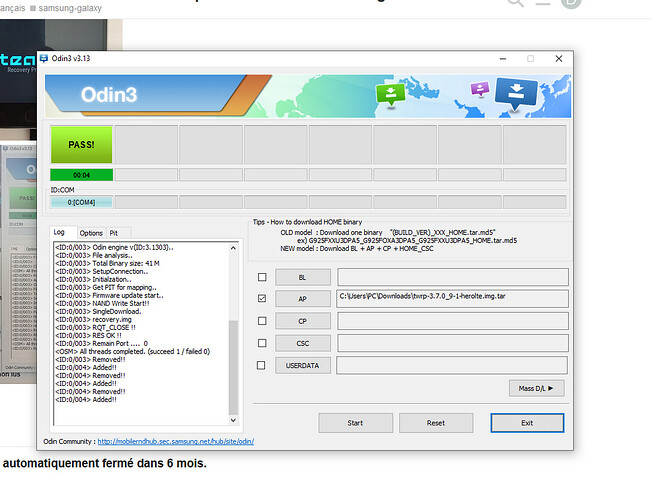Click the 0:[COM4] port box

[x=82, y=203]
